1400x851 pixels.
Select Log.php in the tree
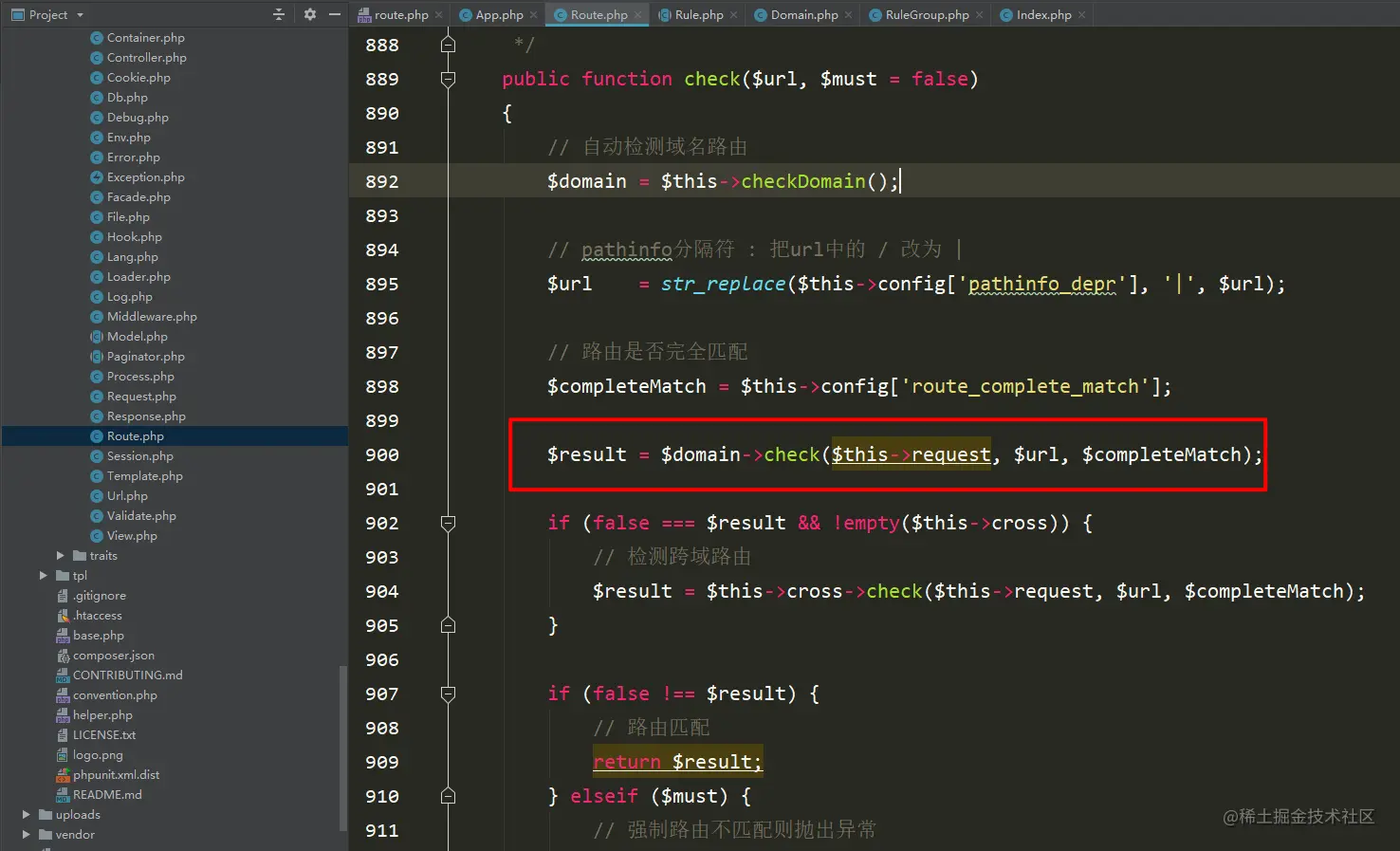pyautogui.click(x=129, y=297)
